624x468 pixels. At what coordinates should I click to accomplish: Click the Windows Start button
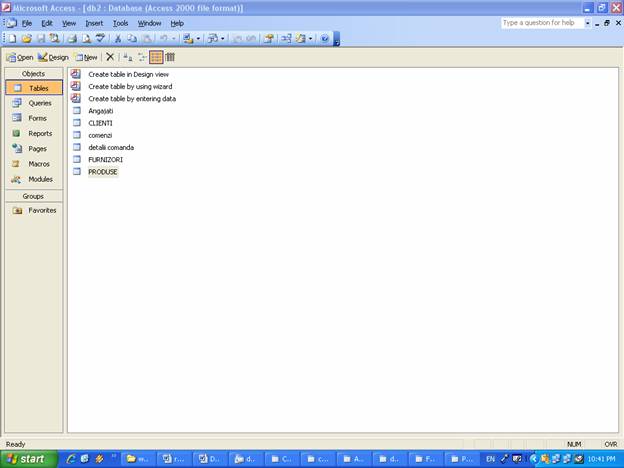28,459
